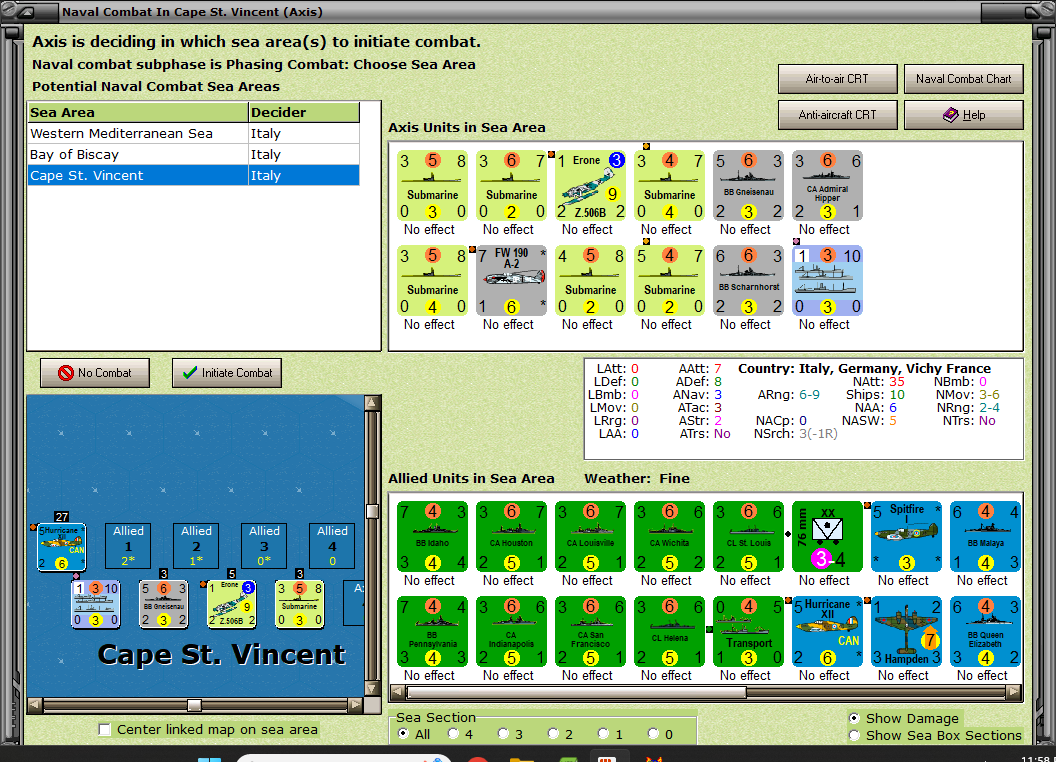Viewport: 1056px width, 762px height.
Task: Select the light blue convoy unit in Axis units
Action: coord(827,280)
